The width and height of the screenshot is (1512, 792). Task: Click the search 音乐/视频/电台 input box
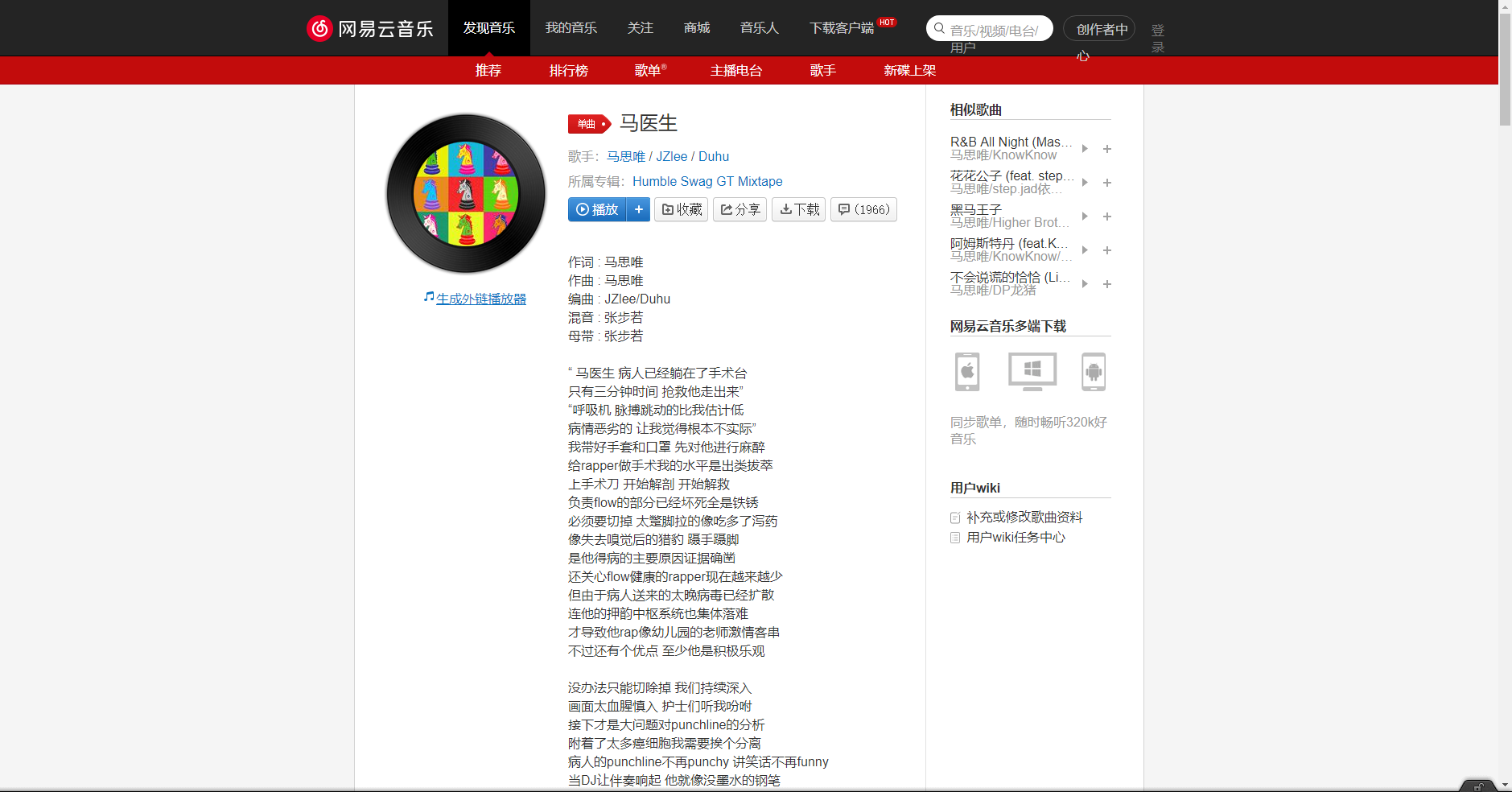(x=990, y=28)
